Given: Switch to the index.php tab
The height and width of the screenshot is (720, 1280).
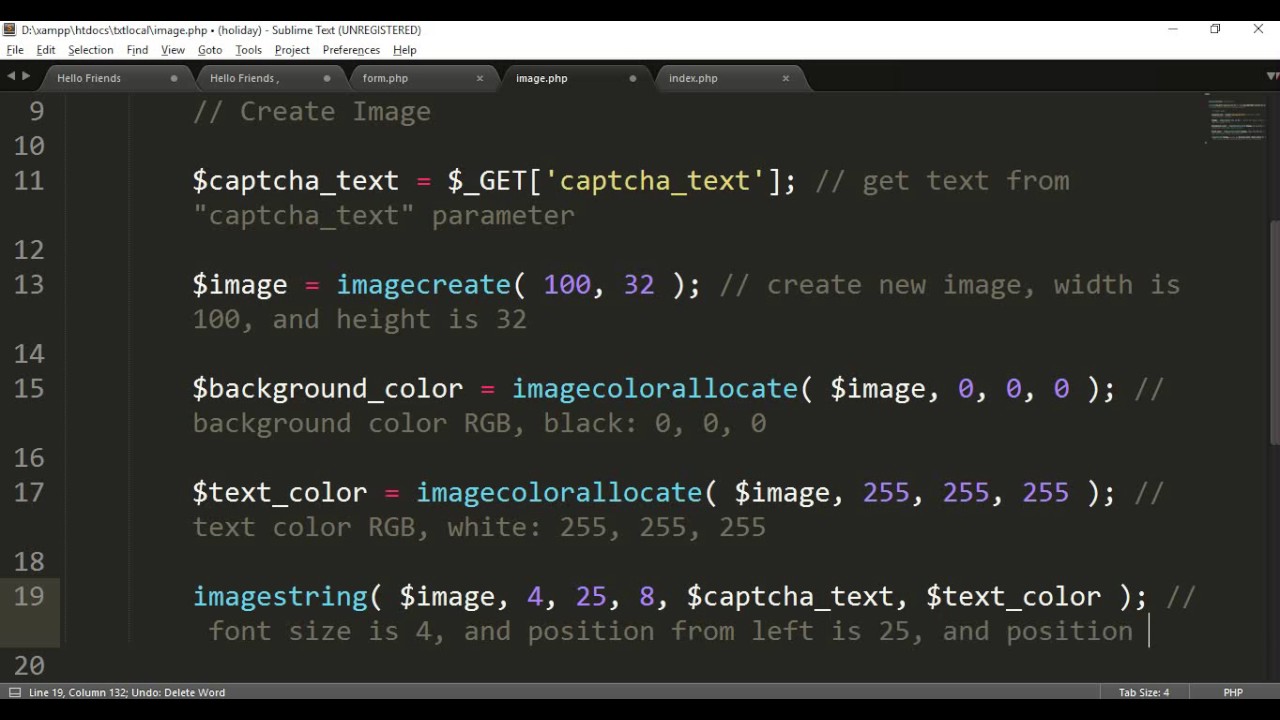Looking at the screenshot, I should (693, 78).
